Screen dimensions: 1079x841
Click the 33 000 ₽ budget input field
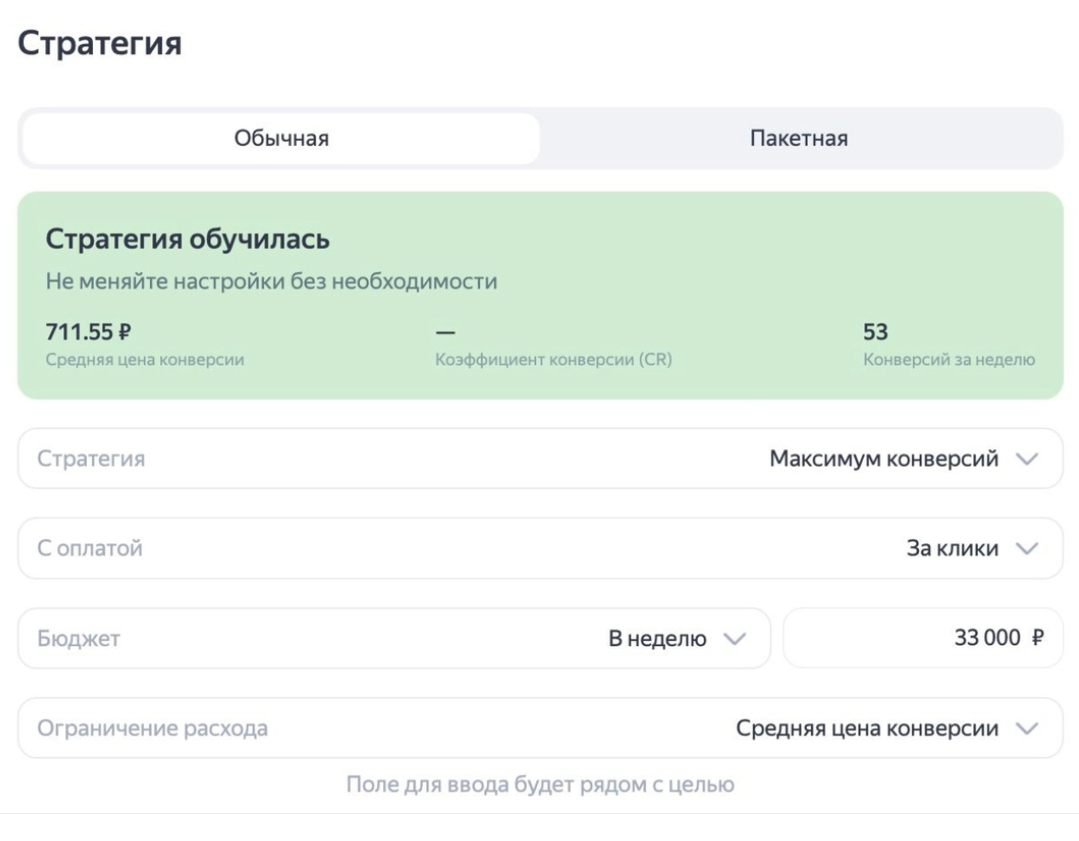click(922, 638)
